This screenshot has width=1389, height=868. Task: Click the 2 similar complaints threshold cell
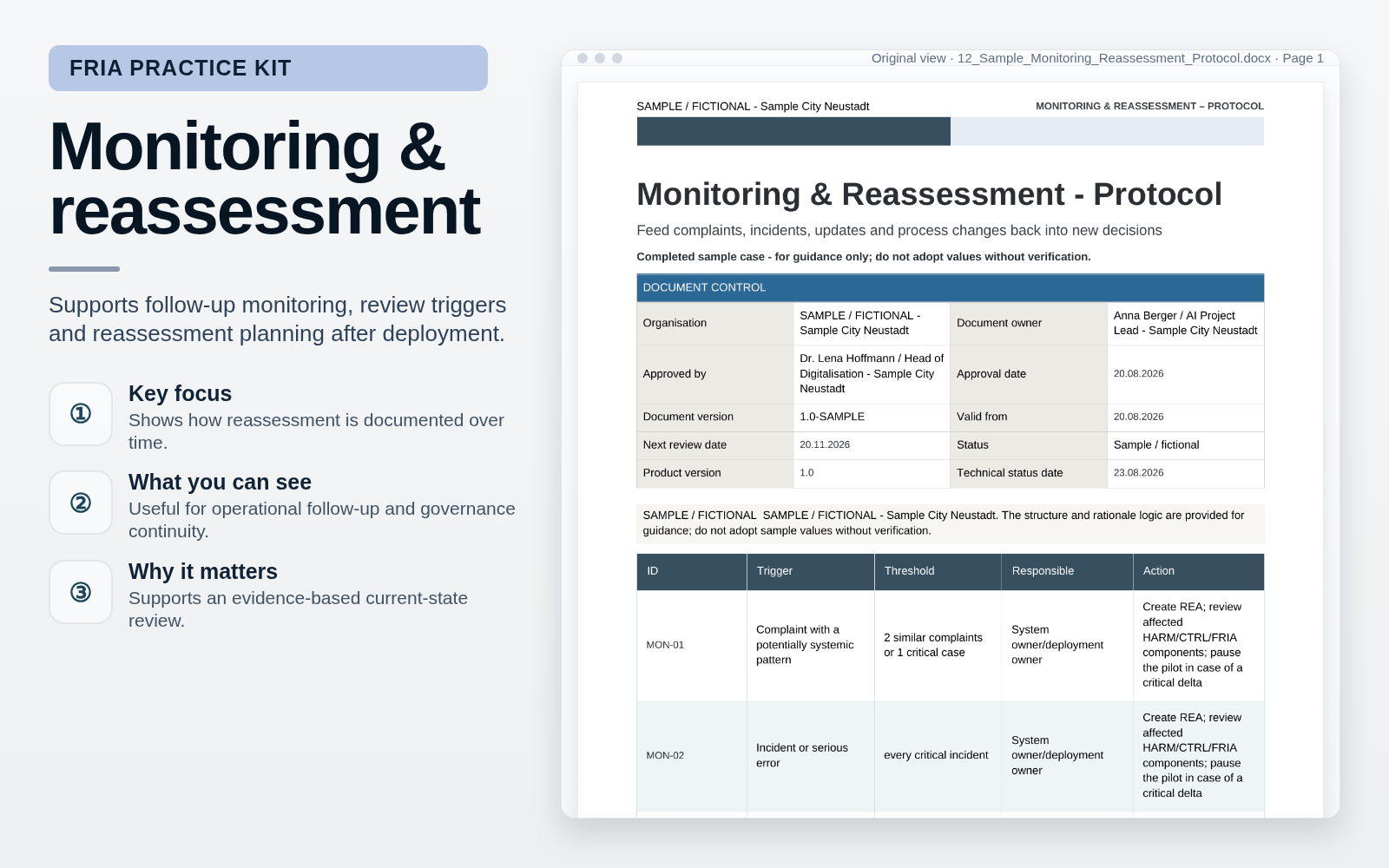pos(938,645)
